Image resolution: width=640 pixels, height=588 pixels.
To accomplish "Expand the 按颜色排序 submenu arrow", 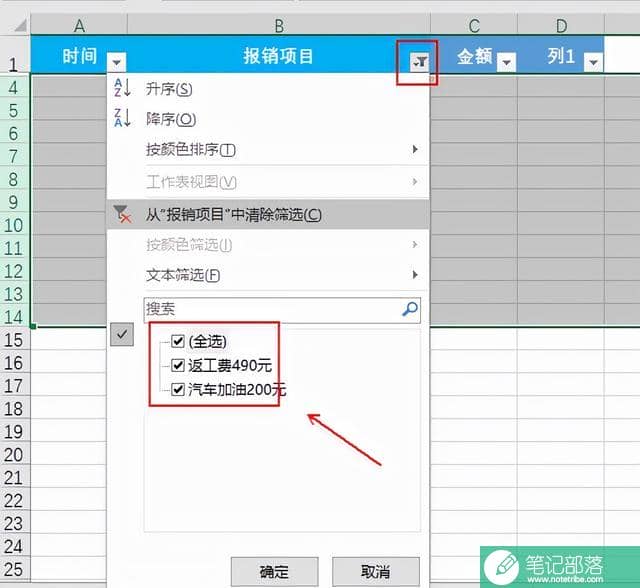I will 415,149.
